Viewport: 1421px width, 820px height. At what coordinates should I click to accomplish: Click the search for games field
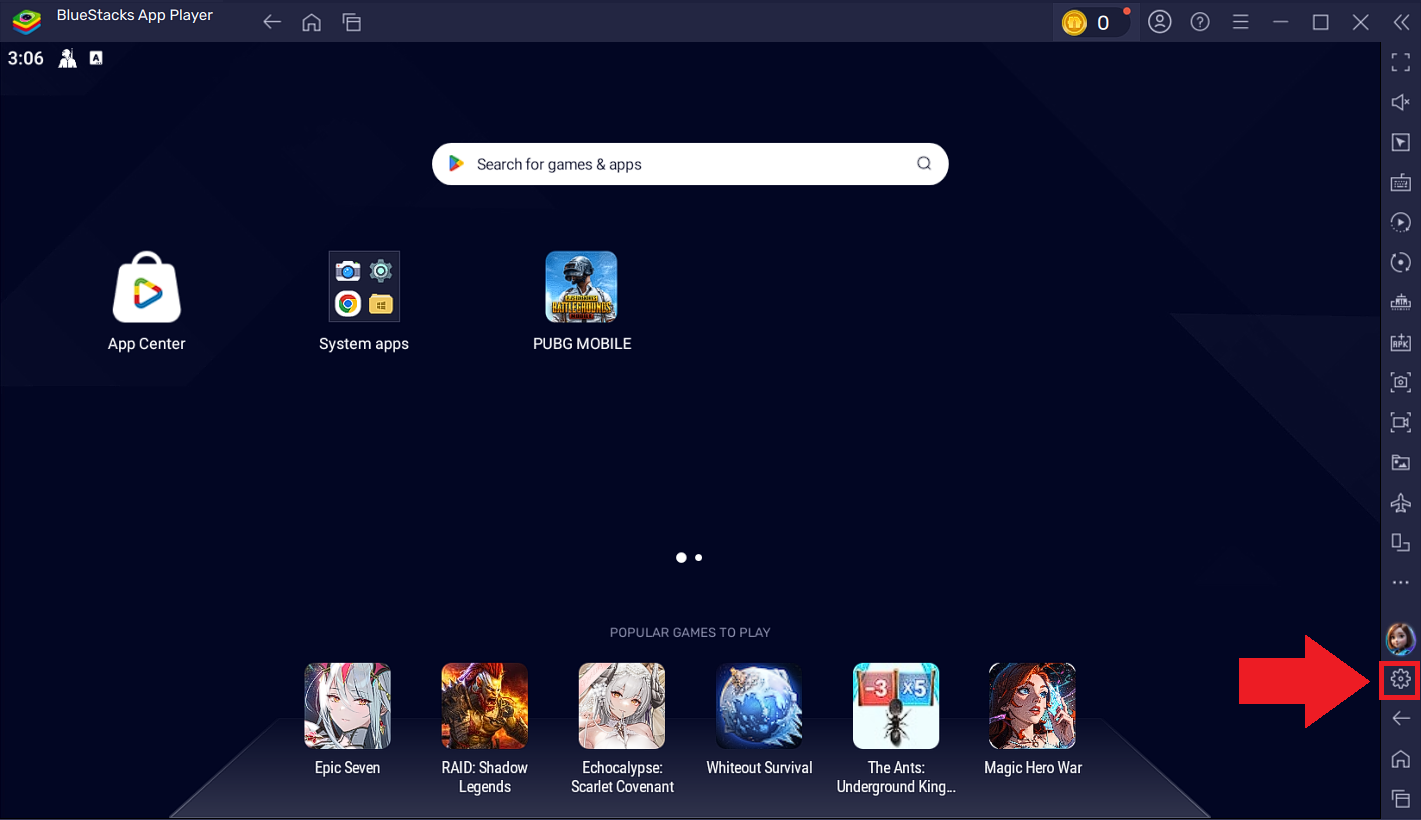[x=690, y=163]
